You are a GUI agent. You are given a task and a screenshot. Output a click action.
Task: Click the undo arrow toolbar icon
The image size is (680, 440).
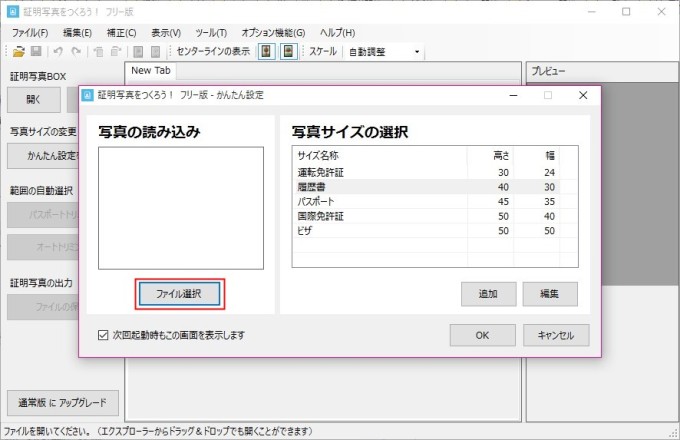(59, 51)
